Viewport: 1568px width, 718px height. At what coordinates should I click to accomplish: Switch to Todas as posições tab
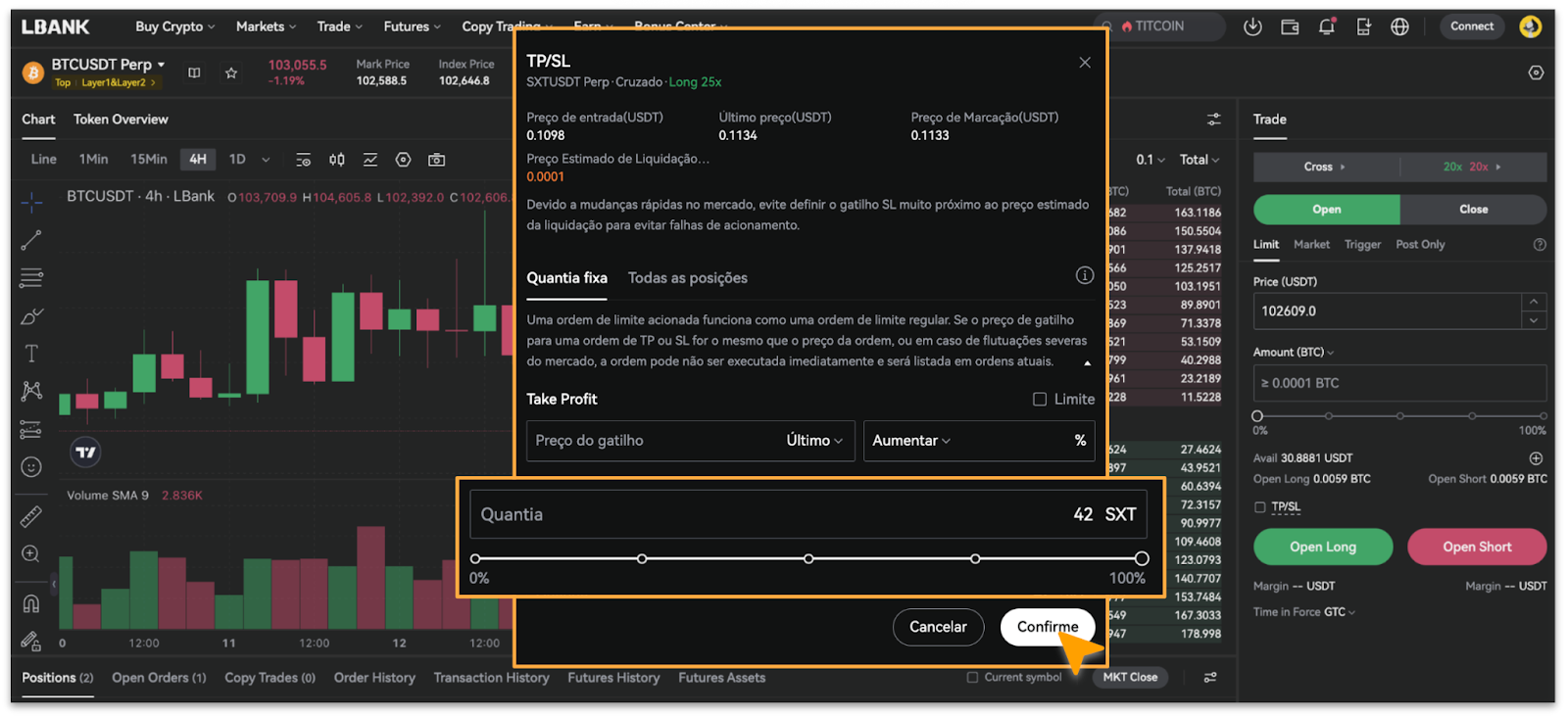[687, 278]
